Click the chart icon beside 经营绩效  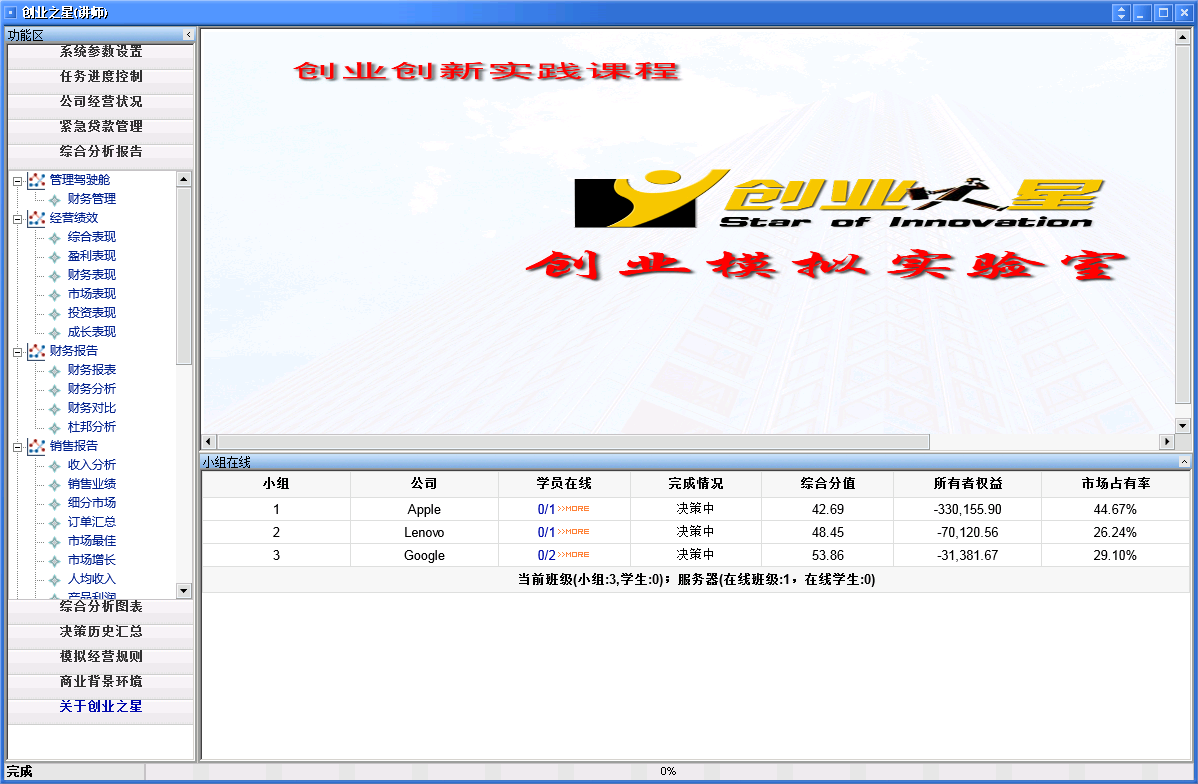36,218
